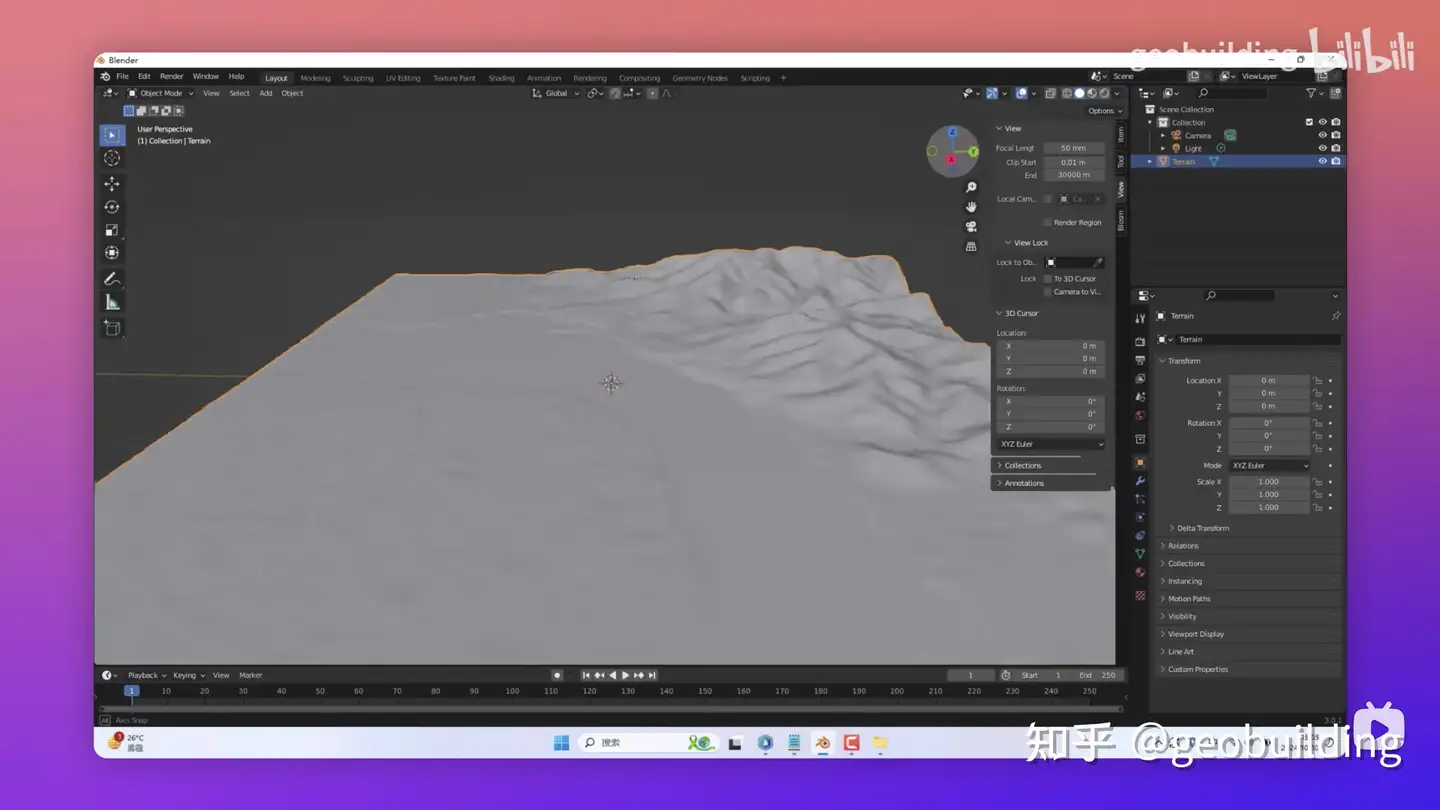Select the Scale tool
This screenshot has height=810, width=1440.
click(112, 230)
